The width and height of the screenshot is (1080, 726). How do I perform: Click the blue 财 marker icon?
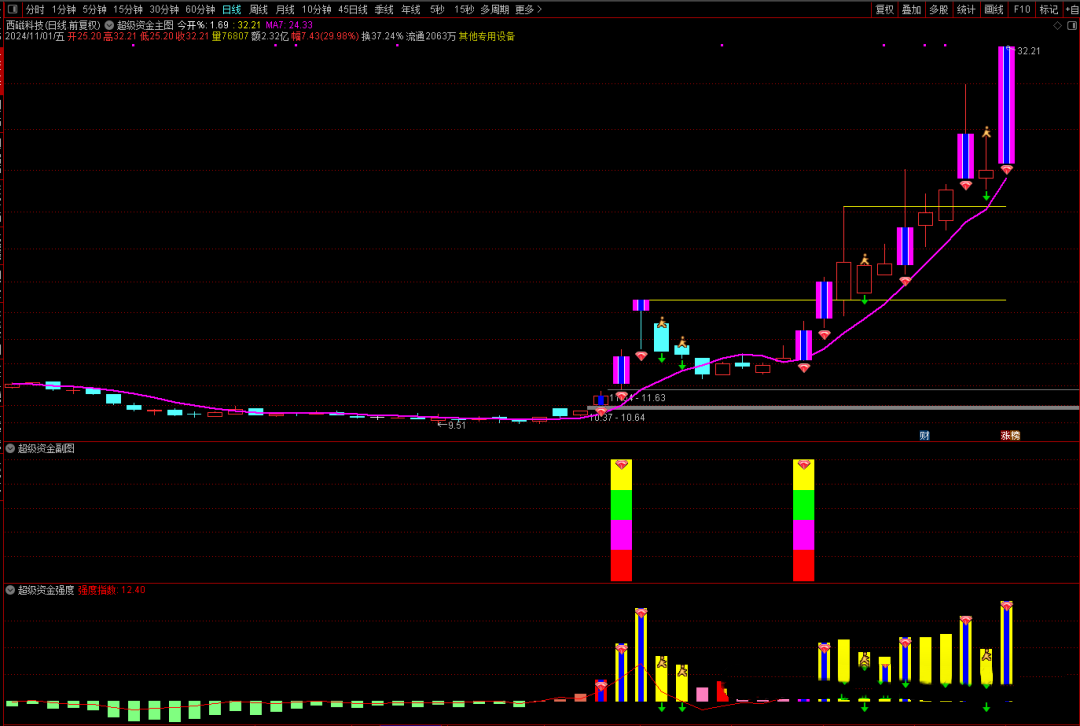point(925,435)
